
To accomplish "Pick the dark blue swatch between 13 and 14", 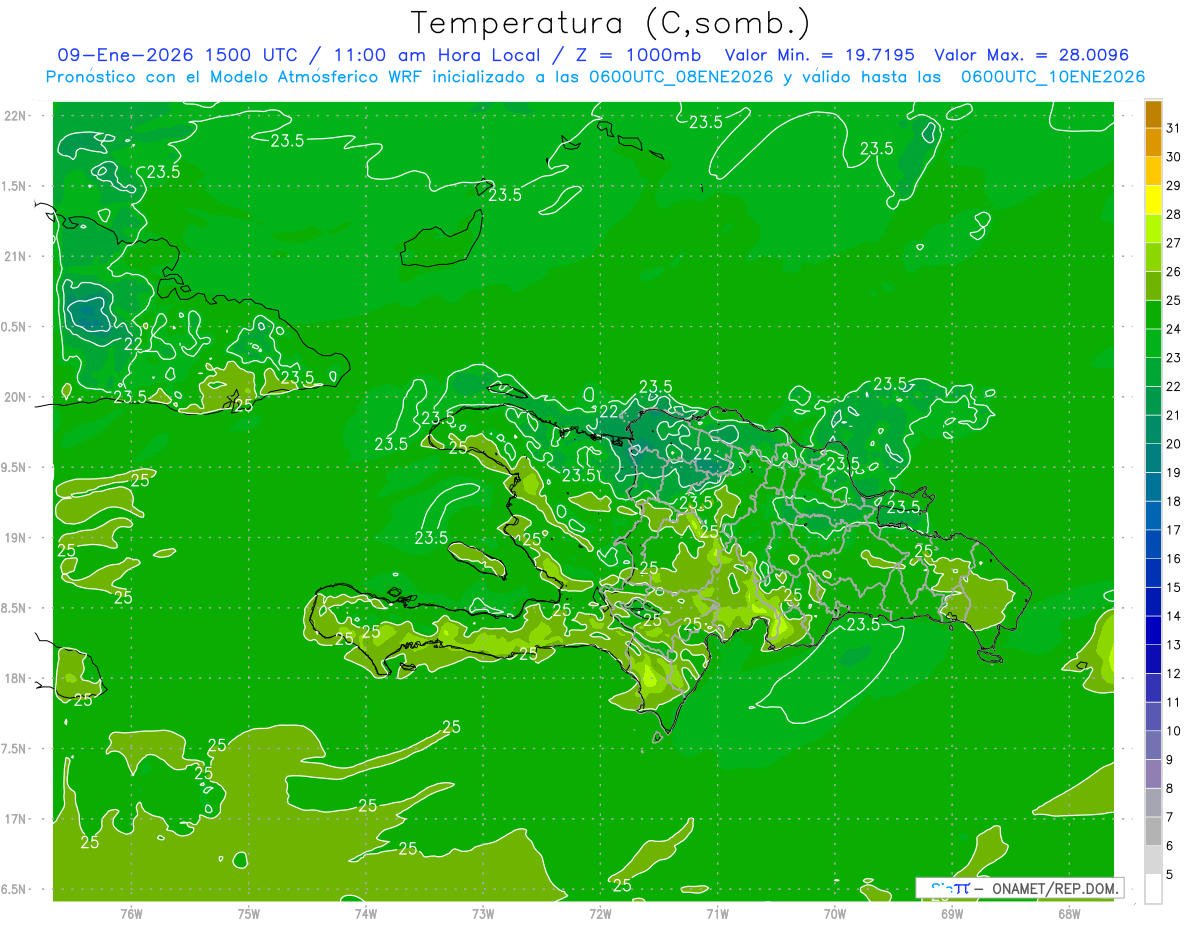I will coord(1153,631).
